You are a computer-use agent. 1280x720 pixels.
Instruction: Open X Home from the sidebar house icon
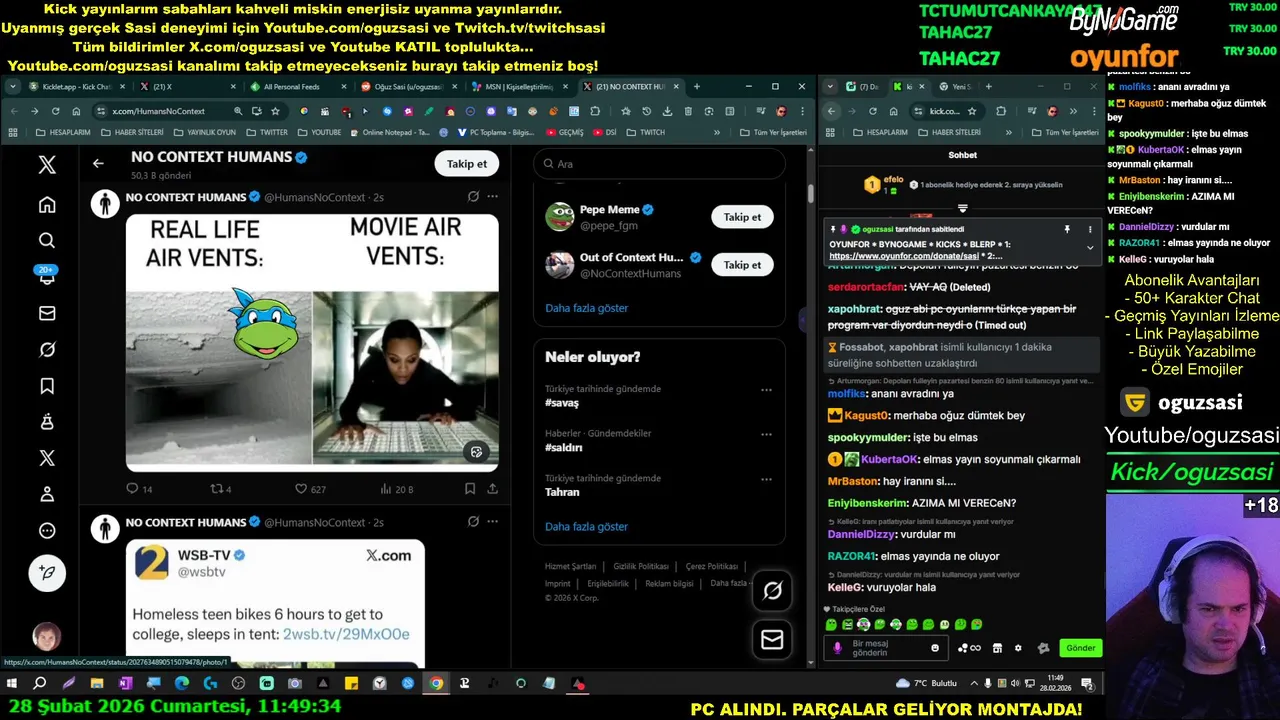(47, 205)
